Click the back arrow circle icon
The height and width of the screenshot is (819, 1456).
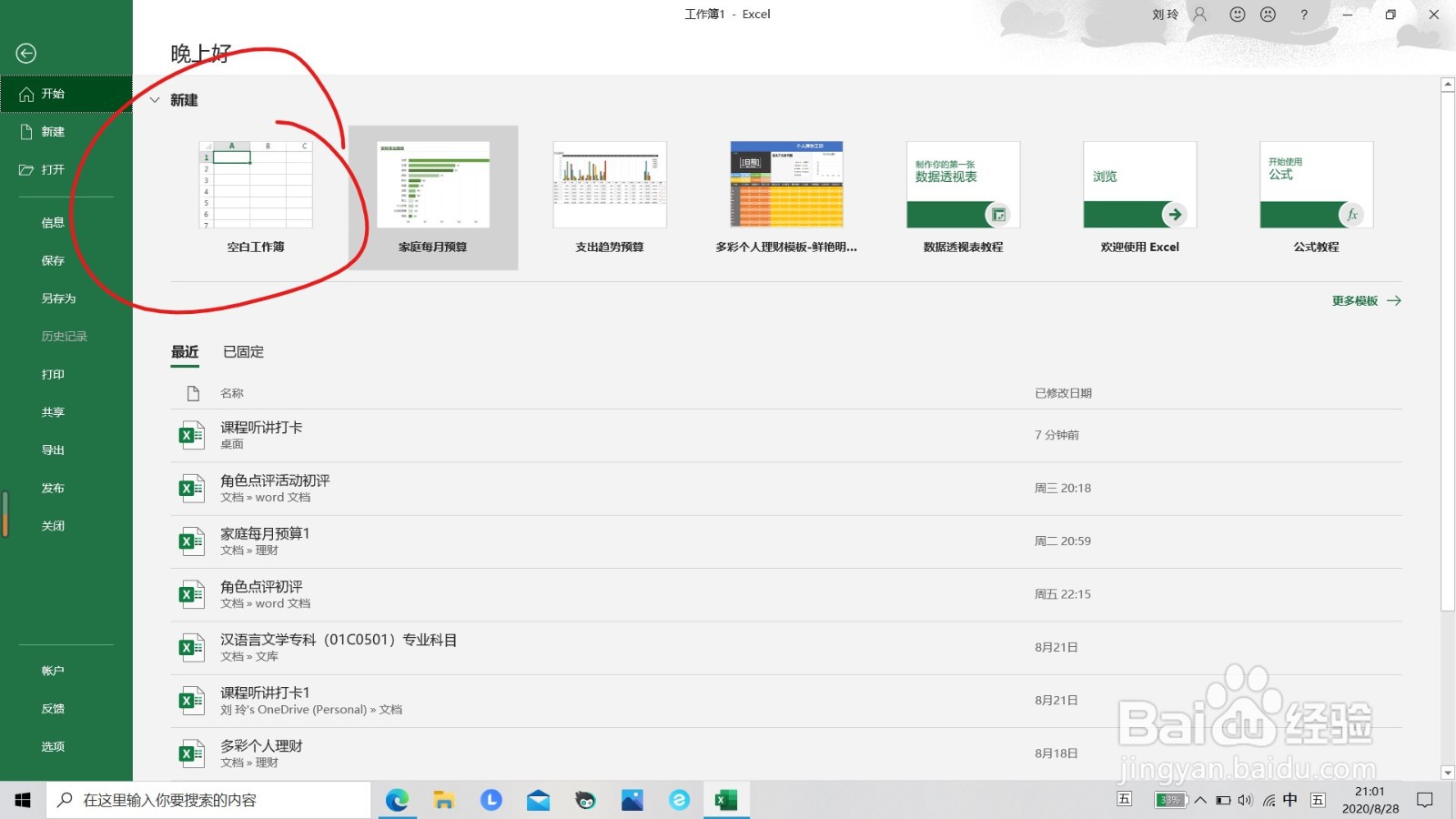click(x=26, y=54)
